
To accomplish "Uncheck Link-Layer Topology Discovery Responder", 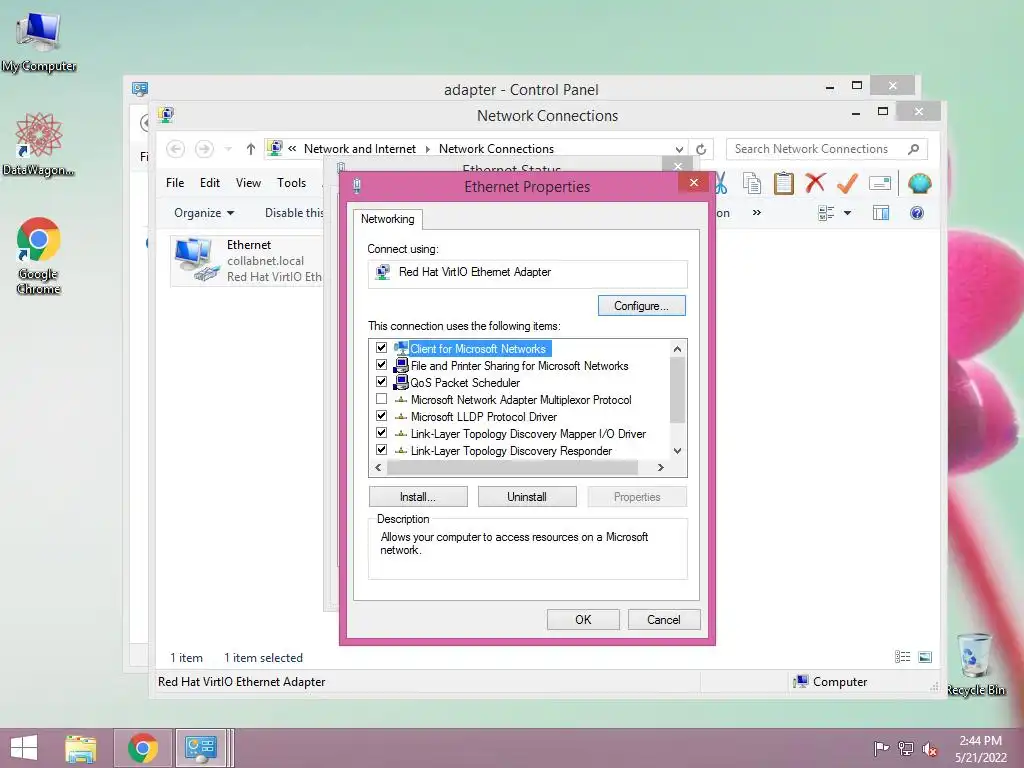I will (381, 449).
